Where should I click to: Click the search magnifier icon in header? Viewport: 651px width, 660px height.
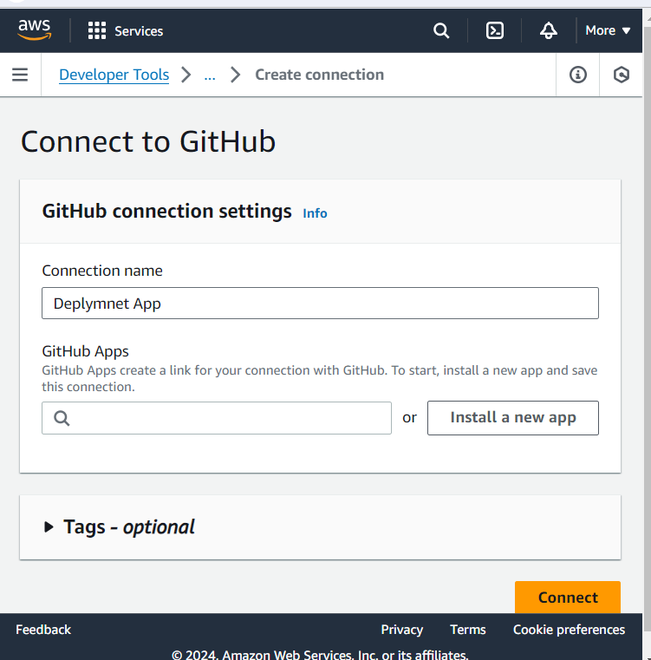[441, 31]
